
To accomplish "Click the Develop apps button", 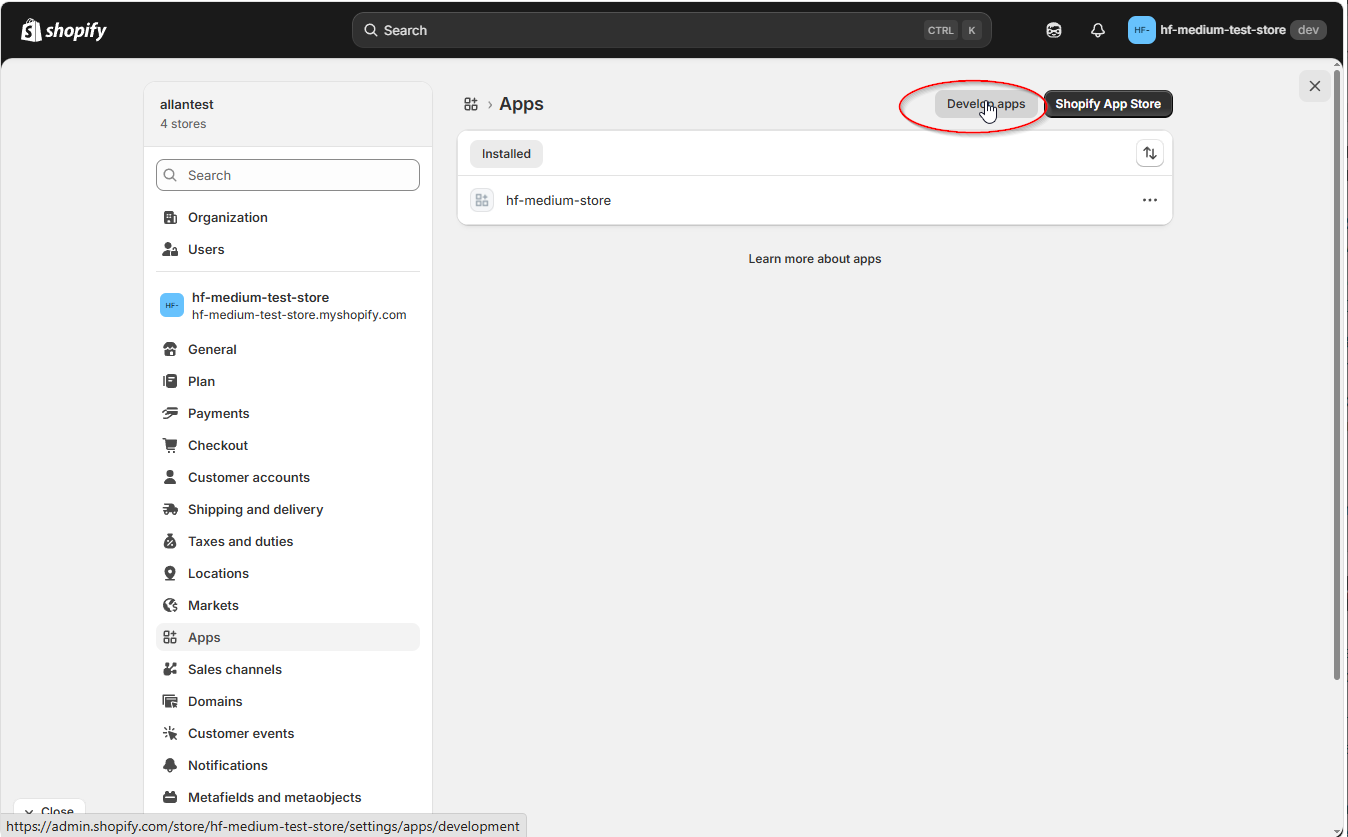I will click(985, 103).
